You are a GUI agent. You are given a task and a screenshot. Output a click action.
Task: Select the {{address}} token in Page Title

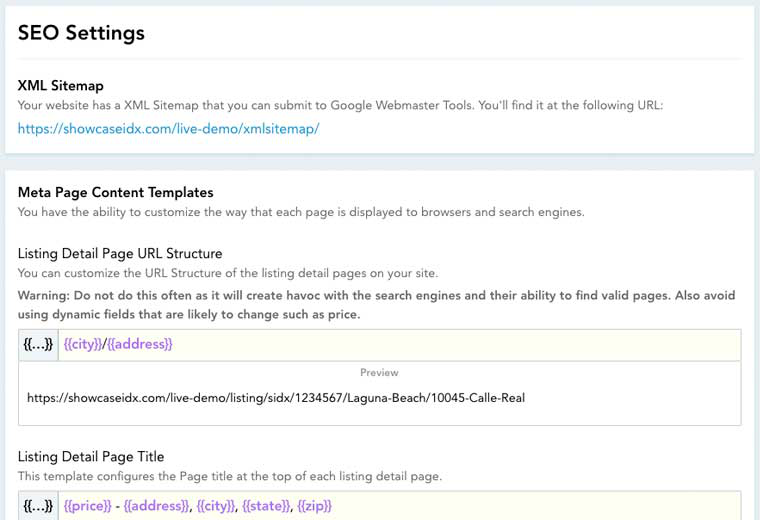point(156,506)
